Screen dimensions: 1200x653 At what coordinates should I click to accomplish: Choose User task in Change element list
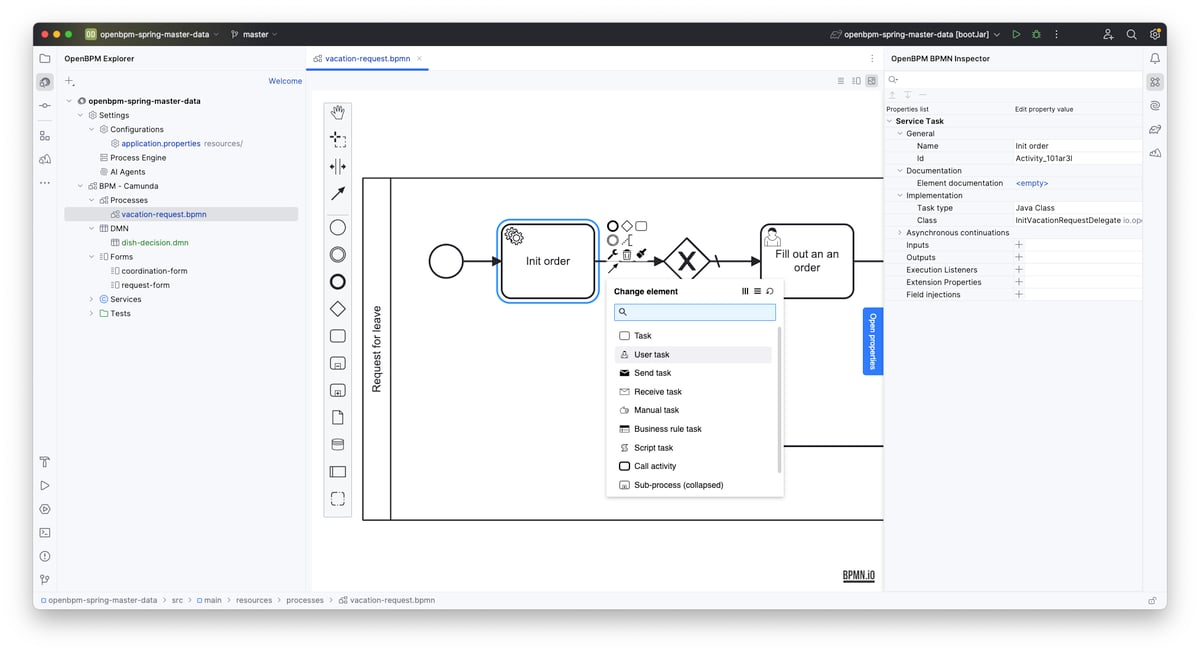coord(652,355)
